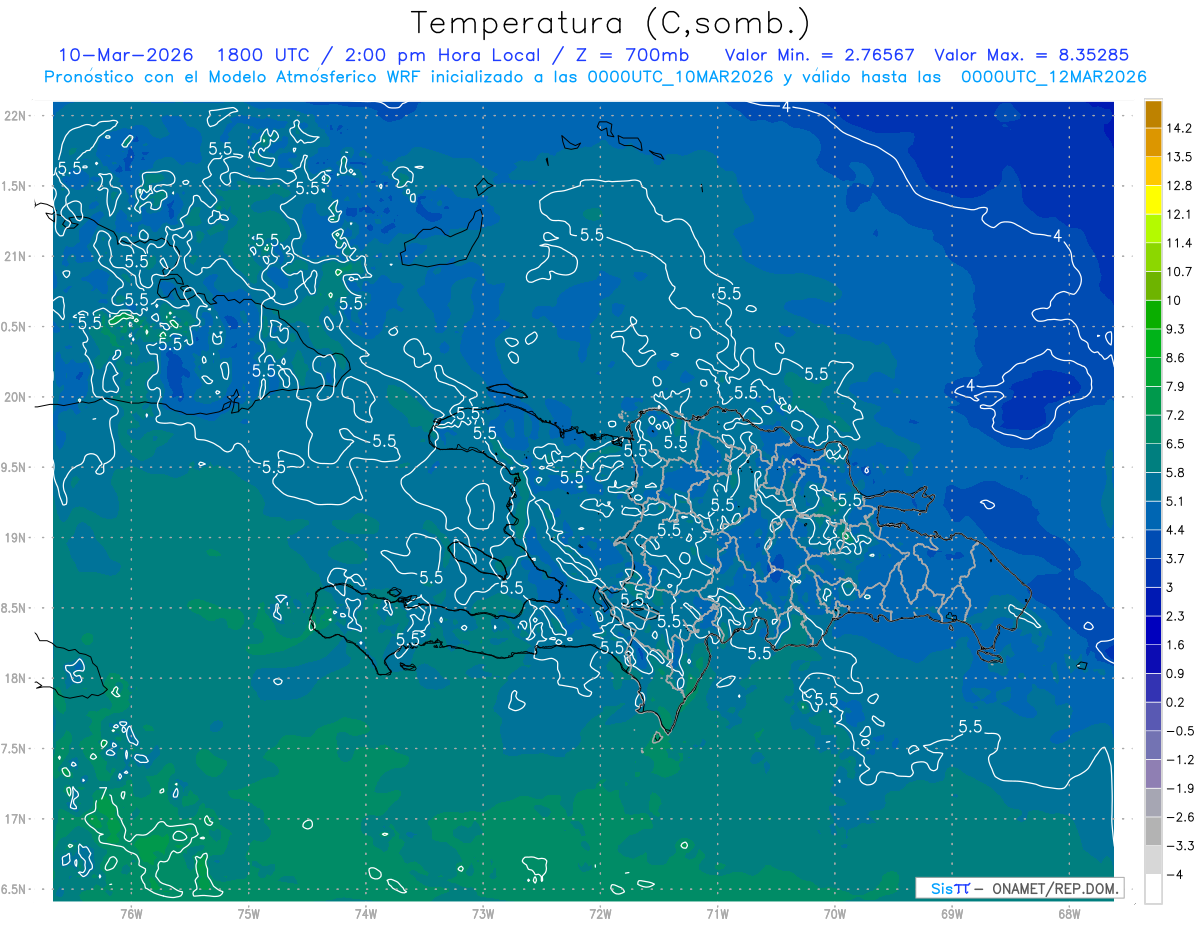Click the "17N" latitude label

(x=16, y=820)
